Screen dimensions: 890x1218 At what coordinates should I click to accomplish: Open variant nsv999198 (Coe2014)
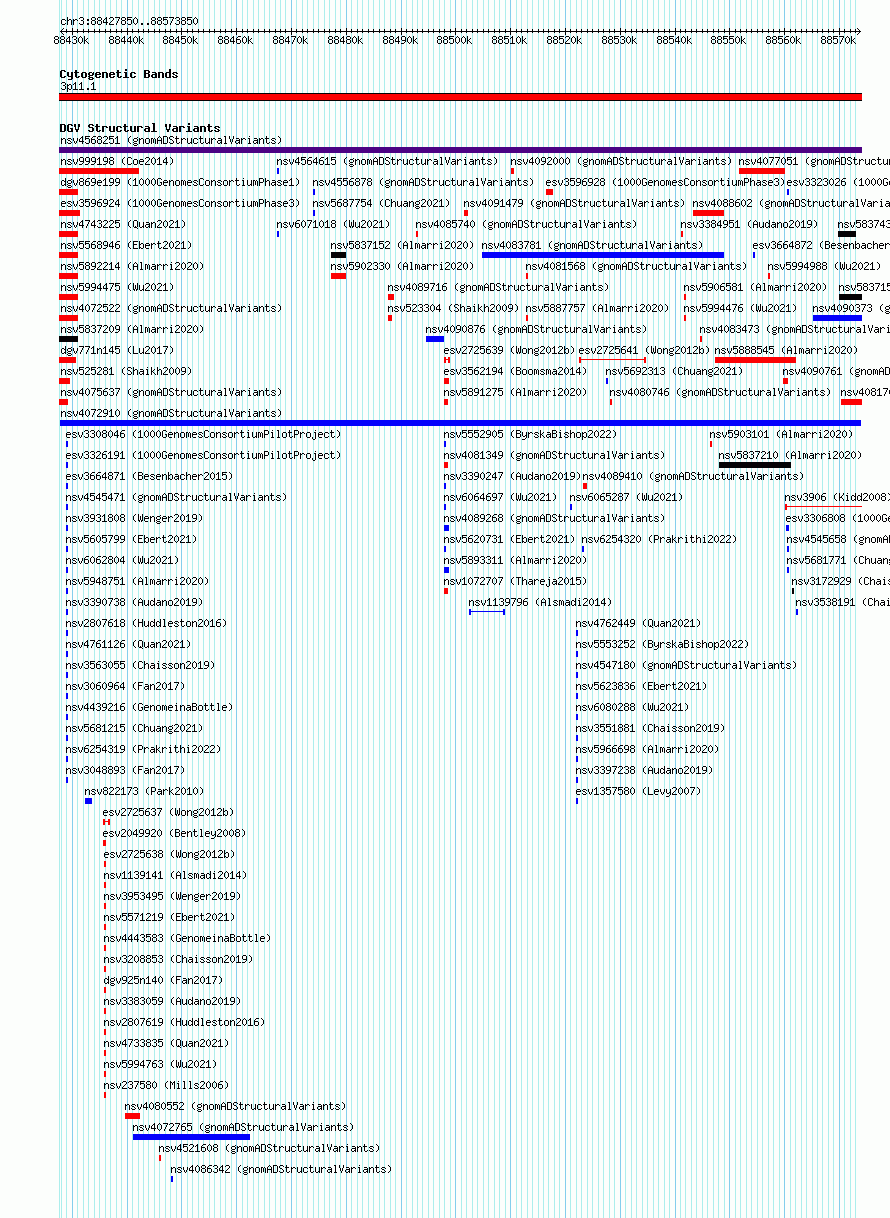[117, 161]
